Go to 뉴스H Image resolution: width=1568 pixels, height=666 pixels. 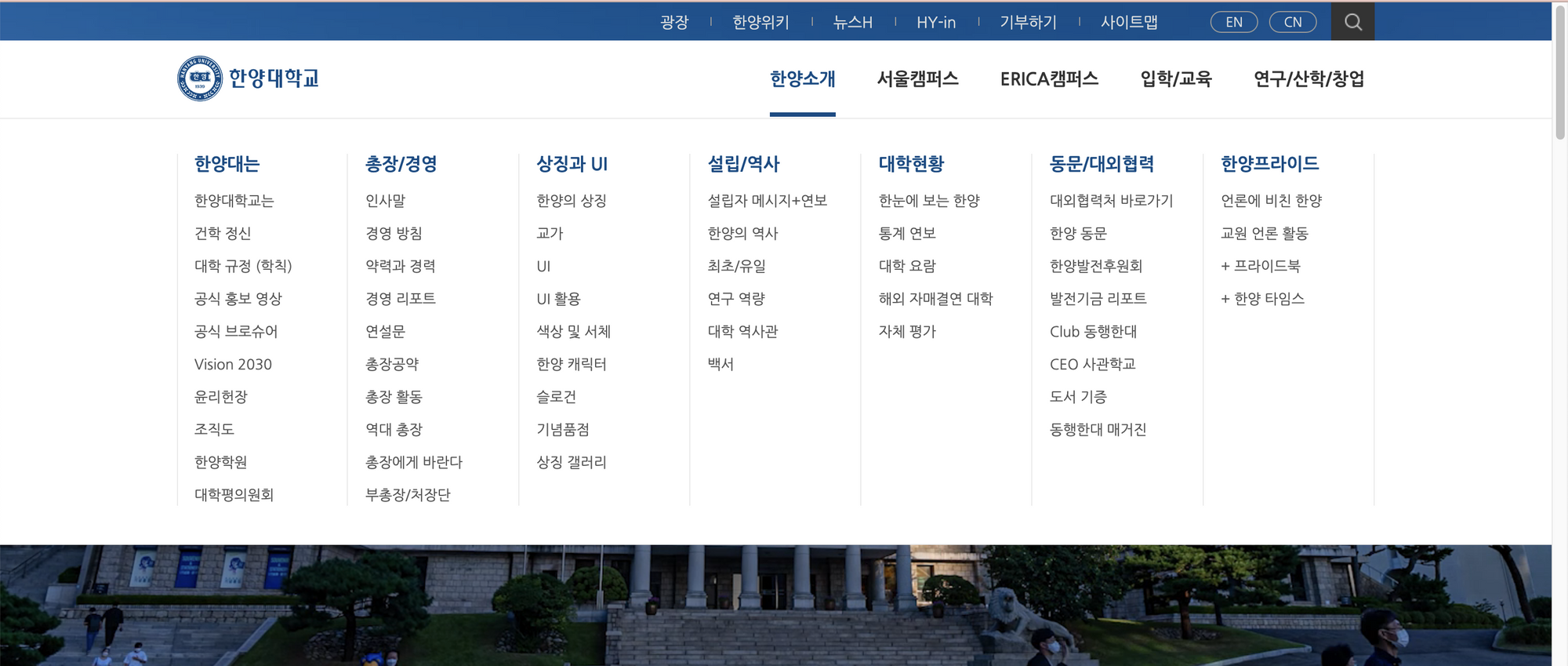click(x=853, y=22)
